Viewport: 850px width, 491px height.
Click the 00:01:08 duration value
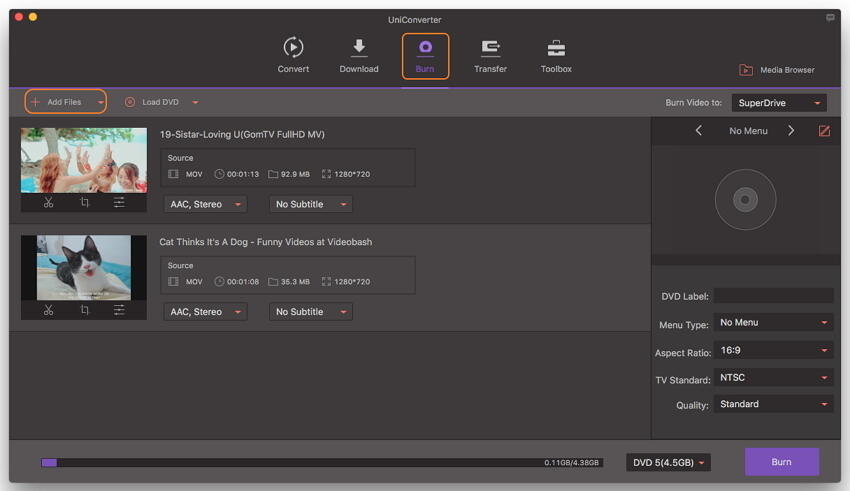242,282
